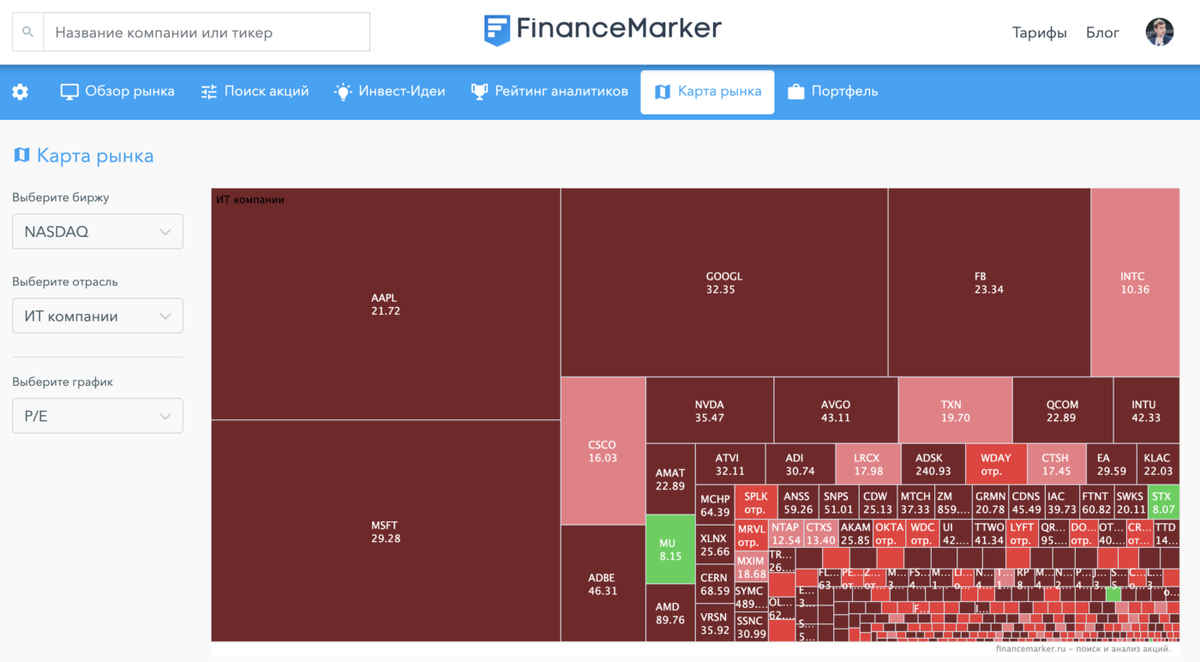Open settings via the gear icon
Viewport: 1200px width, 662px height.
pyautogui.click(x=20, y=91)
